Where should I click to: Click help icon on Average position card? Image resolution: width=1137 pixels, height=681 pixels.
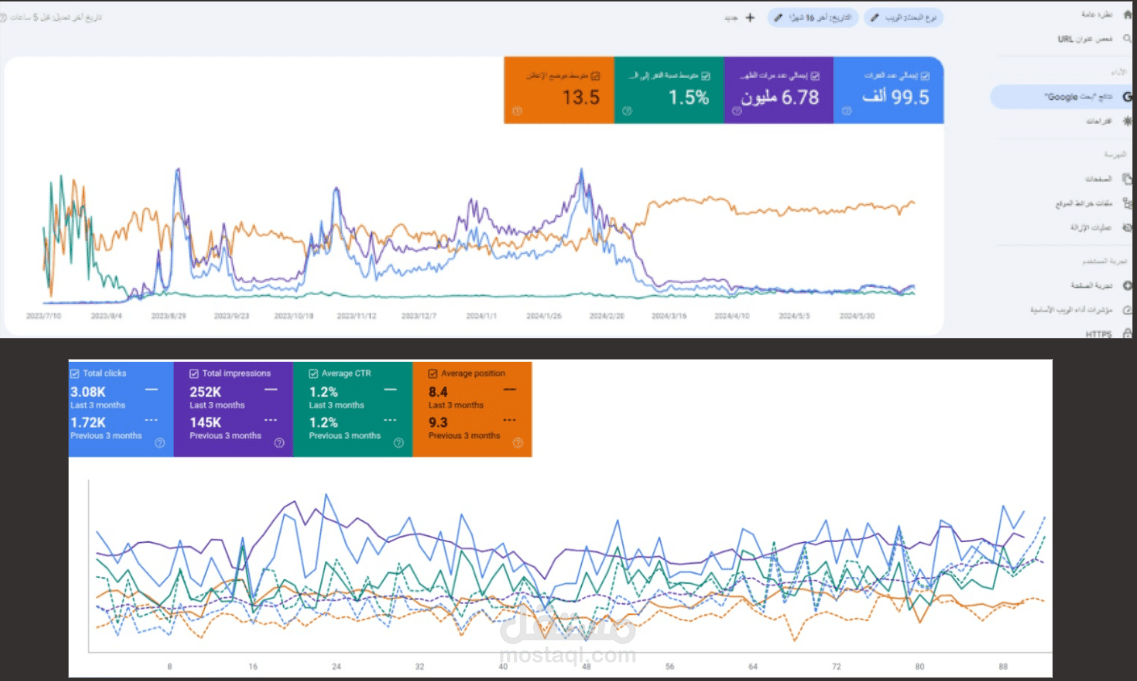[x=518, y=442]
